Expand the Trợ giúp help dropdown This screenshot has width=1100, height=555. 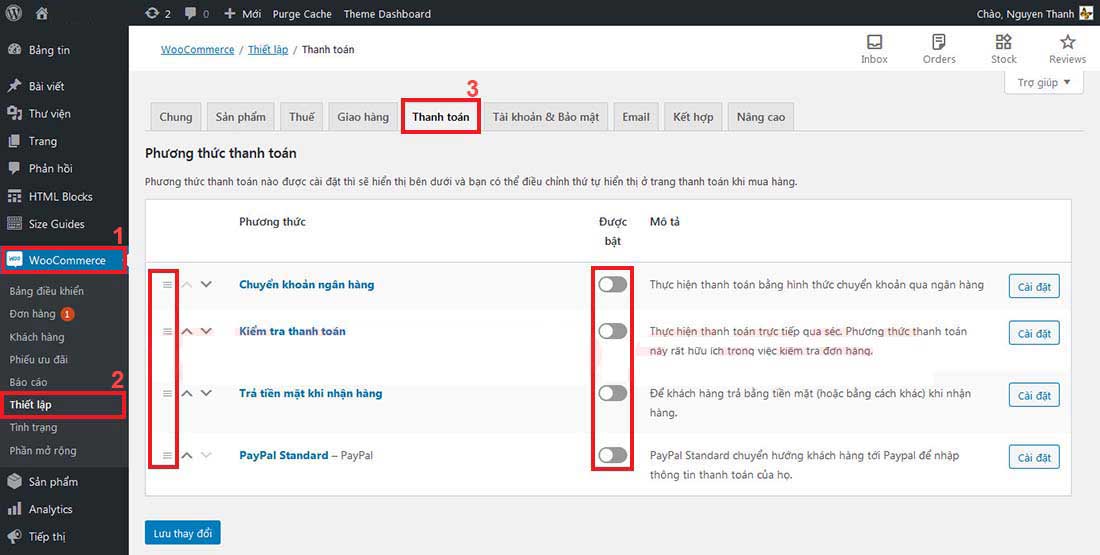point(1043,83)
